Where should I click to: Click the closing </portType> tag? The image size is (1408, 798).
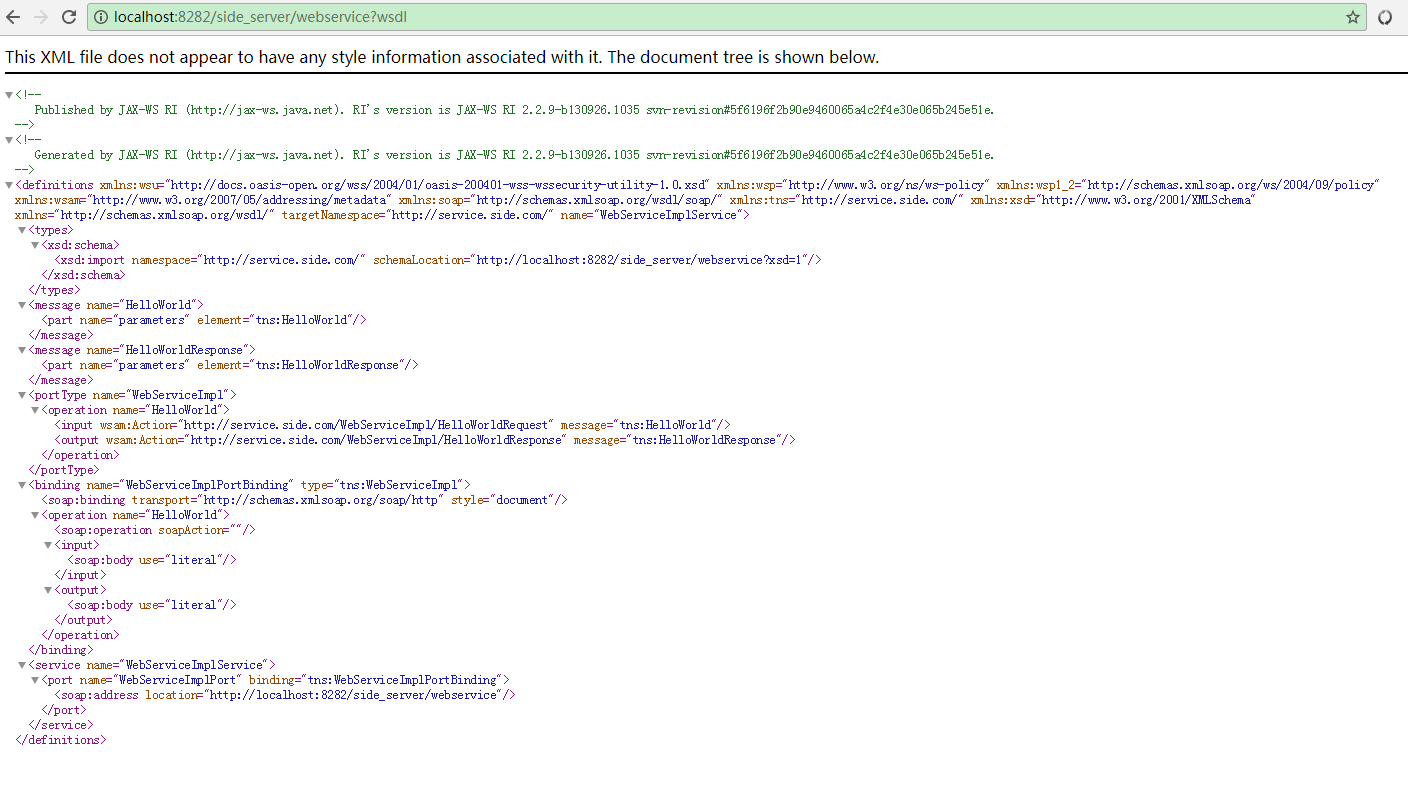pyautogui.click(x=64, y=470)
